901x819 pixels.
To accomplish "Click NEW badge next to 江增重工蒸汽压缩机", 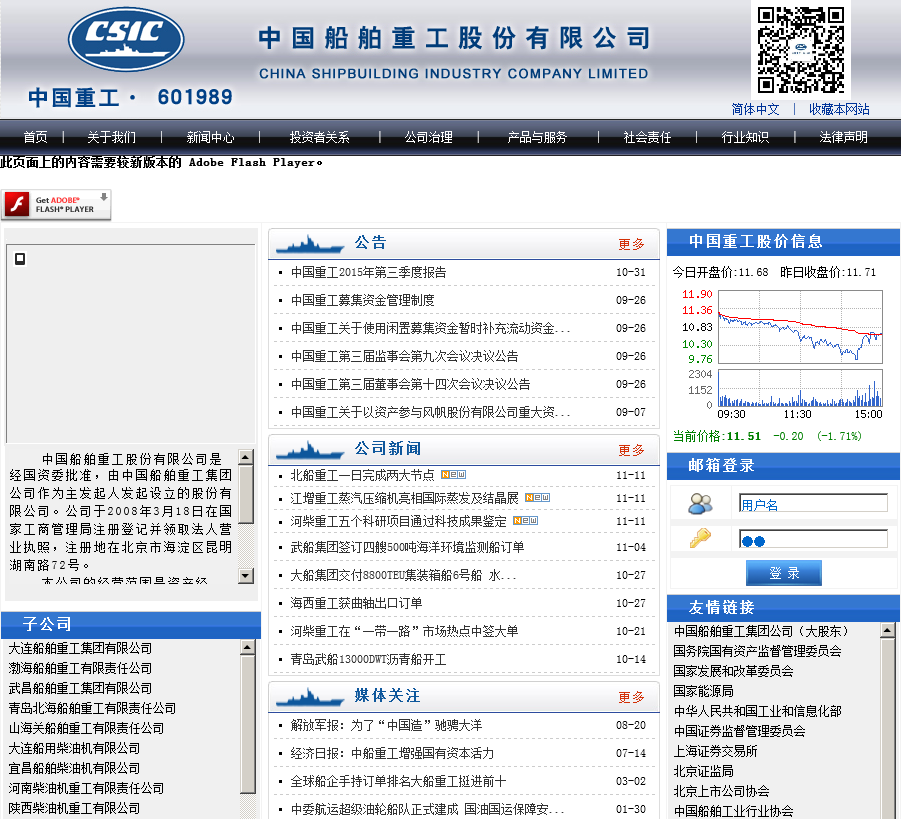I will click(x=537, y=498).
